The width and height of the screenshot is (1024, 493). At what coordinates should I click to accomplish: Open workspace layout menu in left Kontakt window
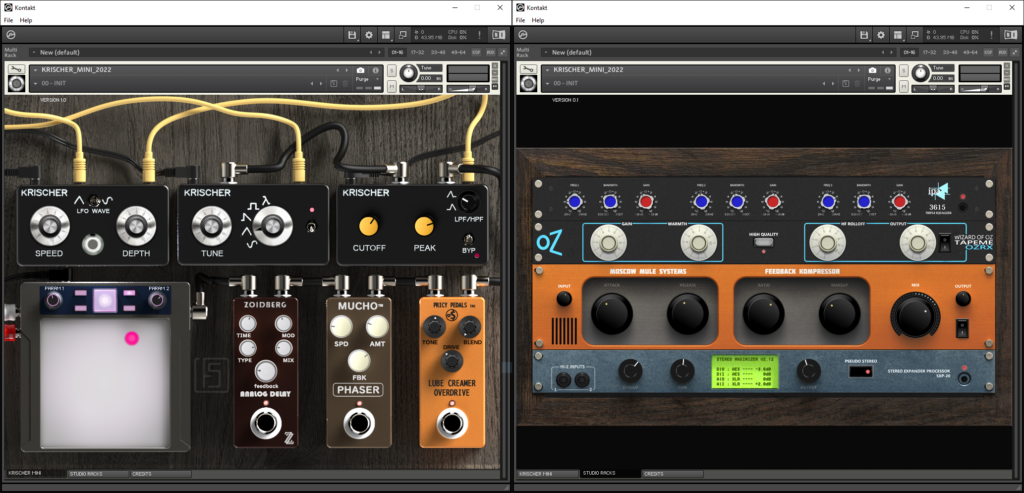pyautogui.click(x=386, y=35)
